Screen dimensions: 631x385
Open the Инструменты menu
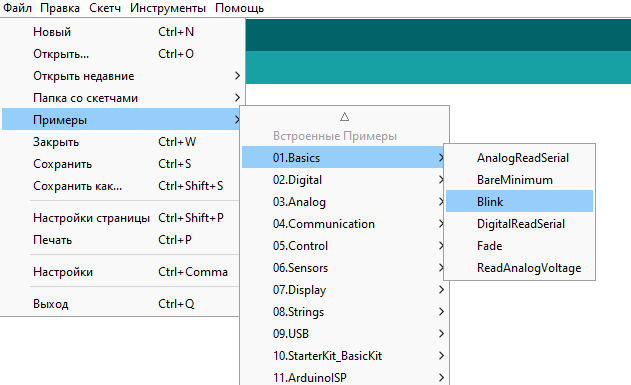[x=168, y=8]
